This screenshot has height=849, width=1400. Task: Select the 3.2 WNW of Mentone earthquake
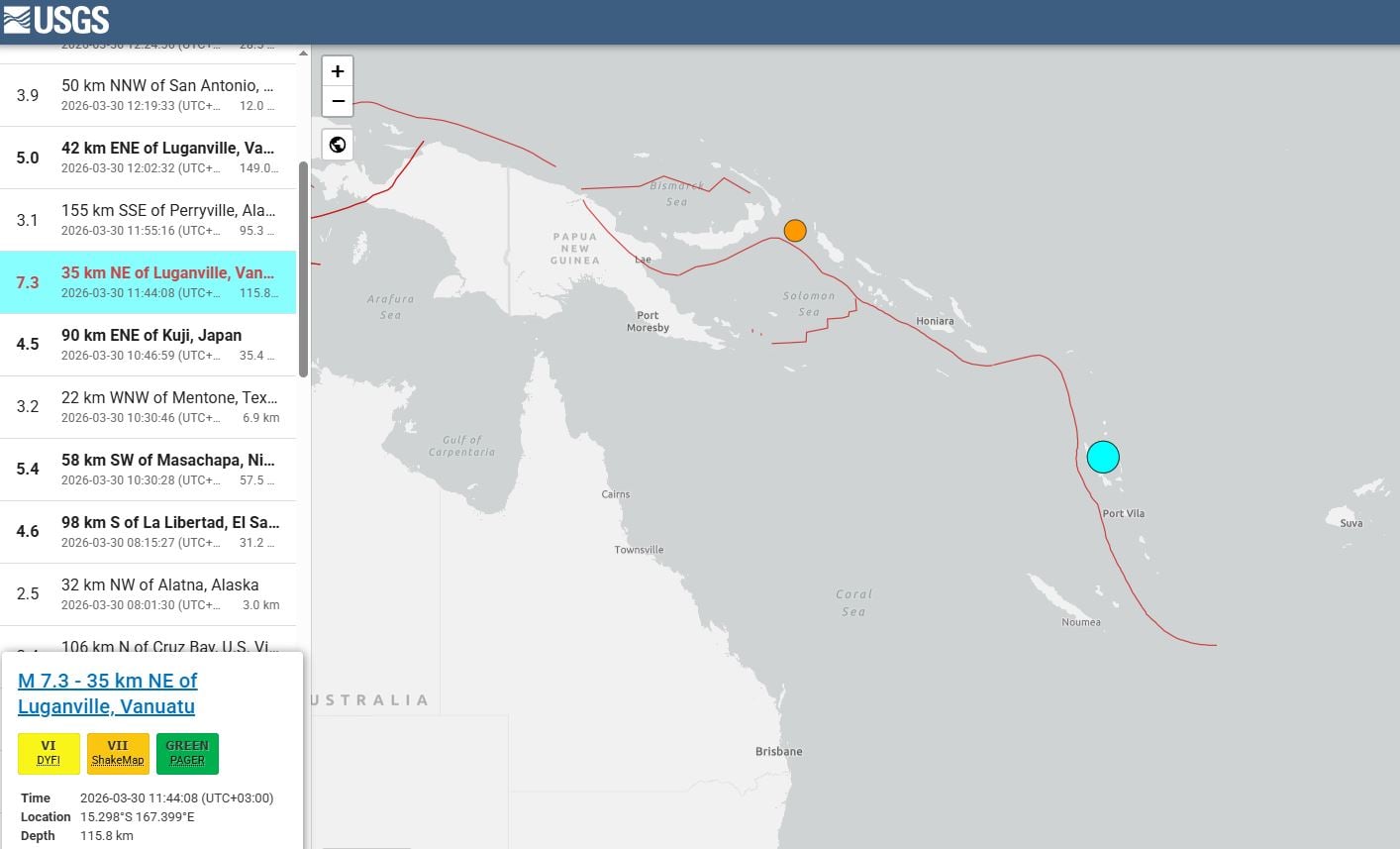(149, 407)
